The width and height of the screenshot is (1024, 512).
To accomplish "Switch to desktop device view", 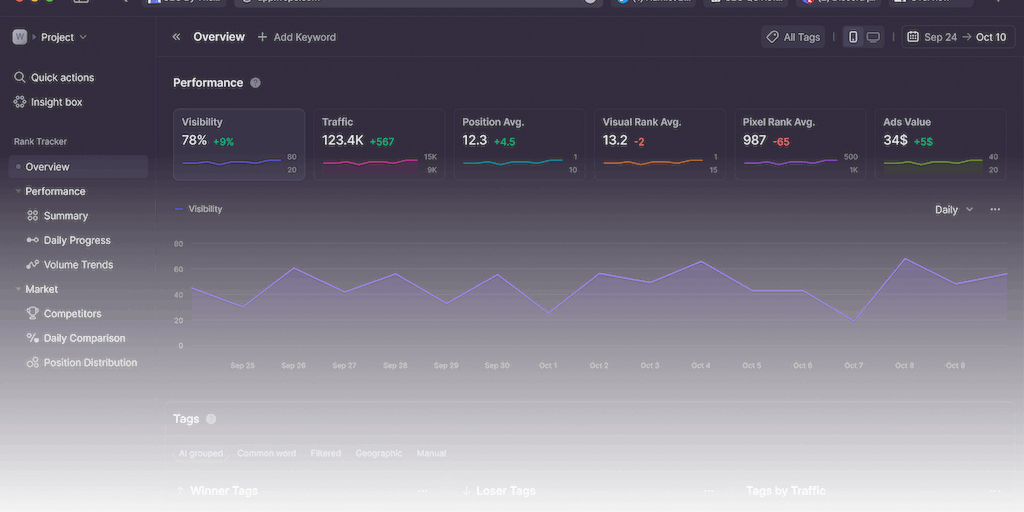I will pyautogui.click(x=873, y=37).
